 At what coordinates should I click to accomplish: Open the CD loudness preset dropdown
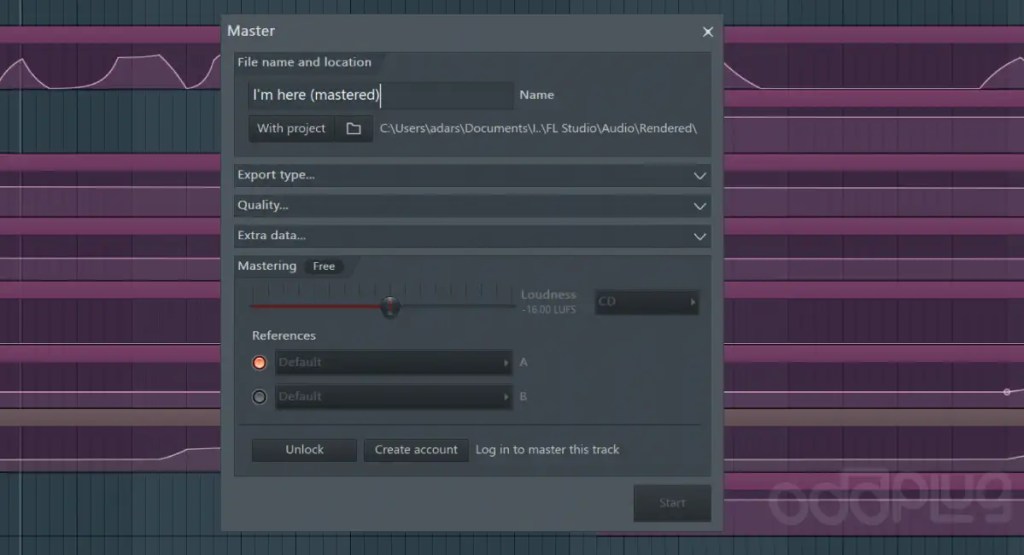click(647, 302)
